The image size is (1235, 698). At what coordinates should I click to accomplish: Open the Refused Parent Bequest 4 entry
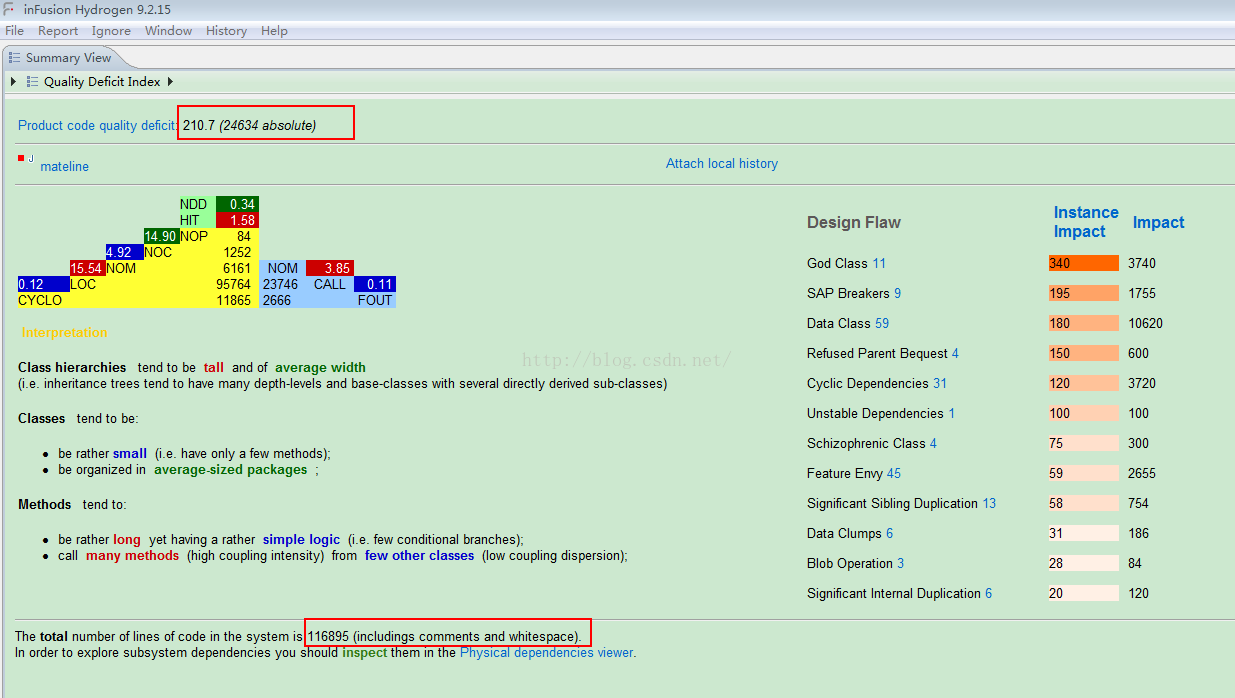(883, 353)
